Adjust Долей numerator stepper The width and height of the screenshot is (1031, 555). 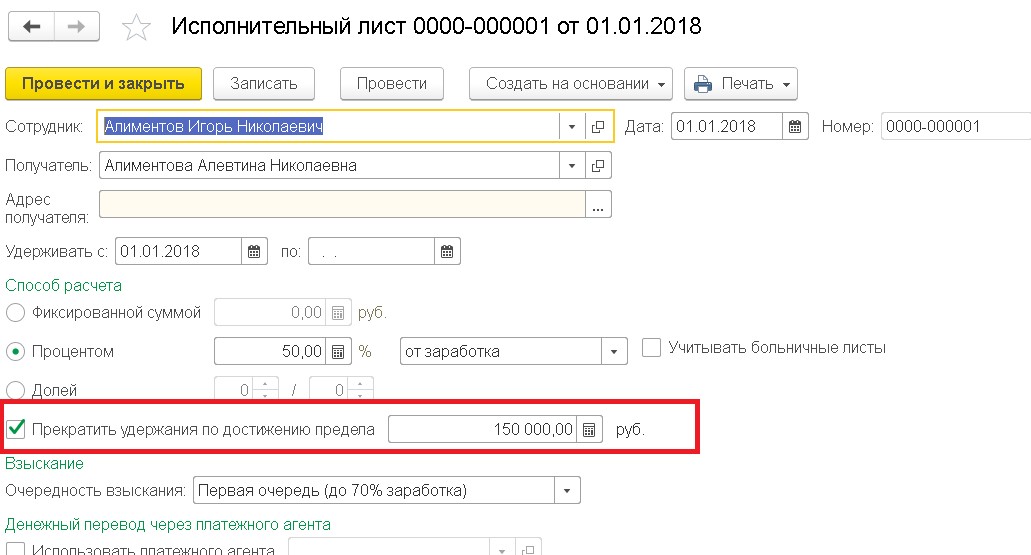(265, 390)
